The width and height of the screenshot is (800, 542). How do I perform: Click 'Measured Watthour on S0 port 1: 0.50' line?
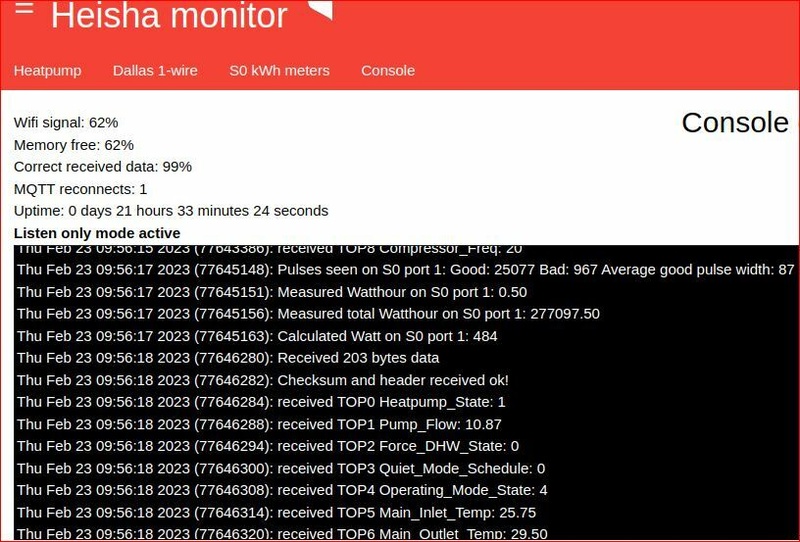pyautogui.click(x=272, y=292)
